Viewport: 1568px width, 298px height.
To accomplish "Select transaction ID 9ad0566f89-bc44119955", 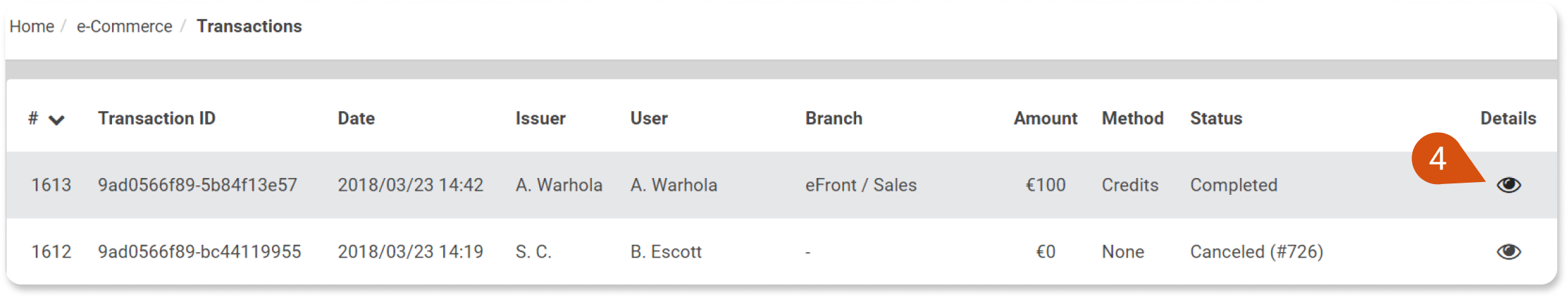I will pos(200,251).
